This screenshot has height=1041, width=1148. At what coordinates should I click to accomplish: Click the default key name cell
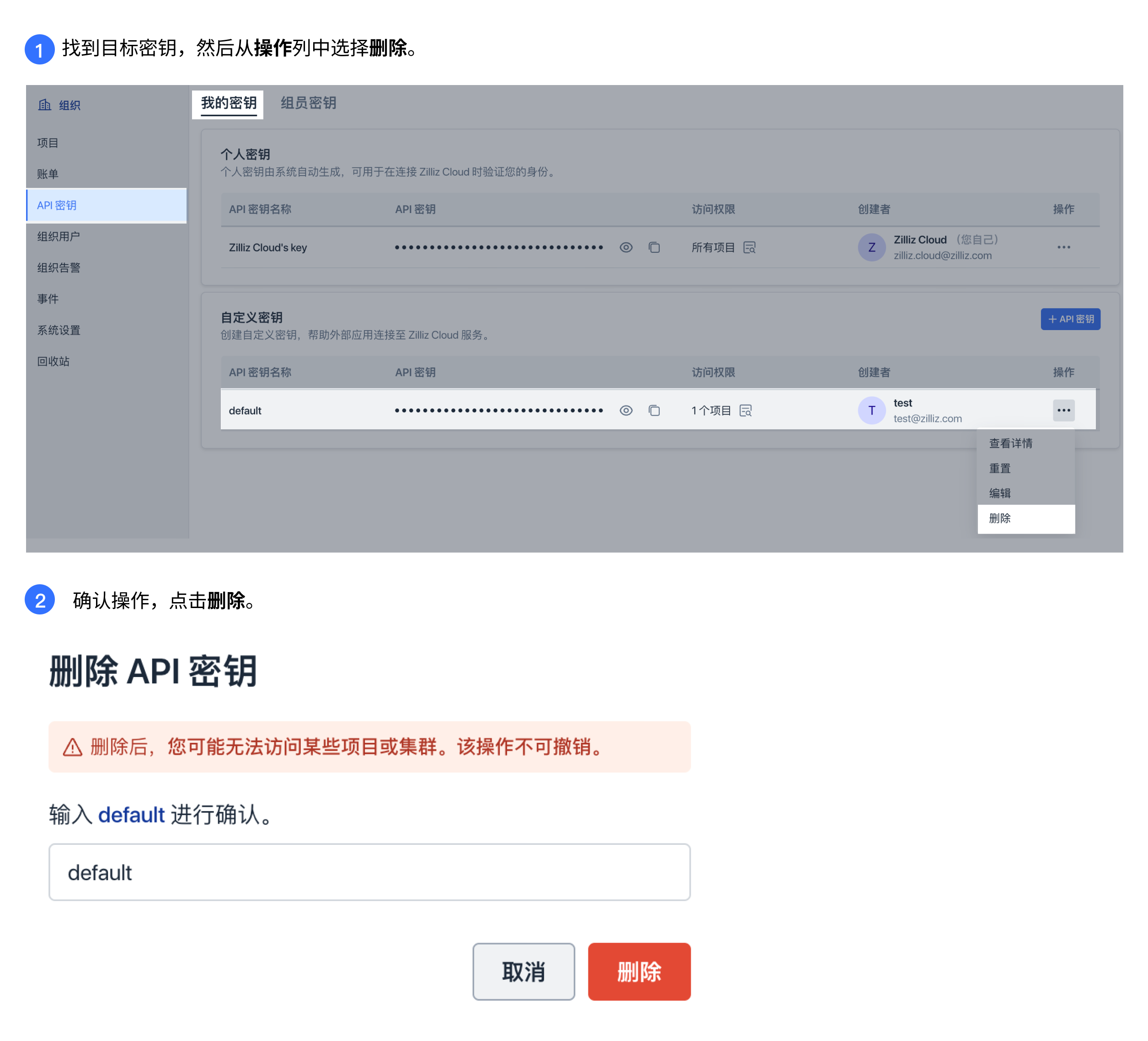pyautogui.click(x=245, y=410)
